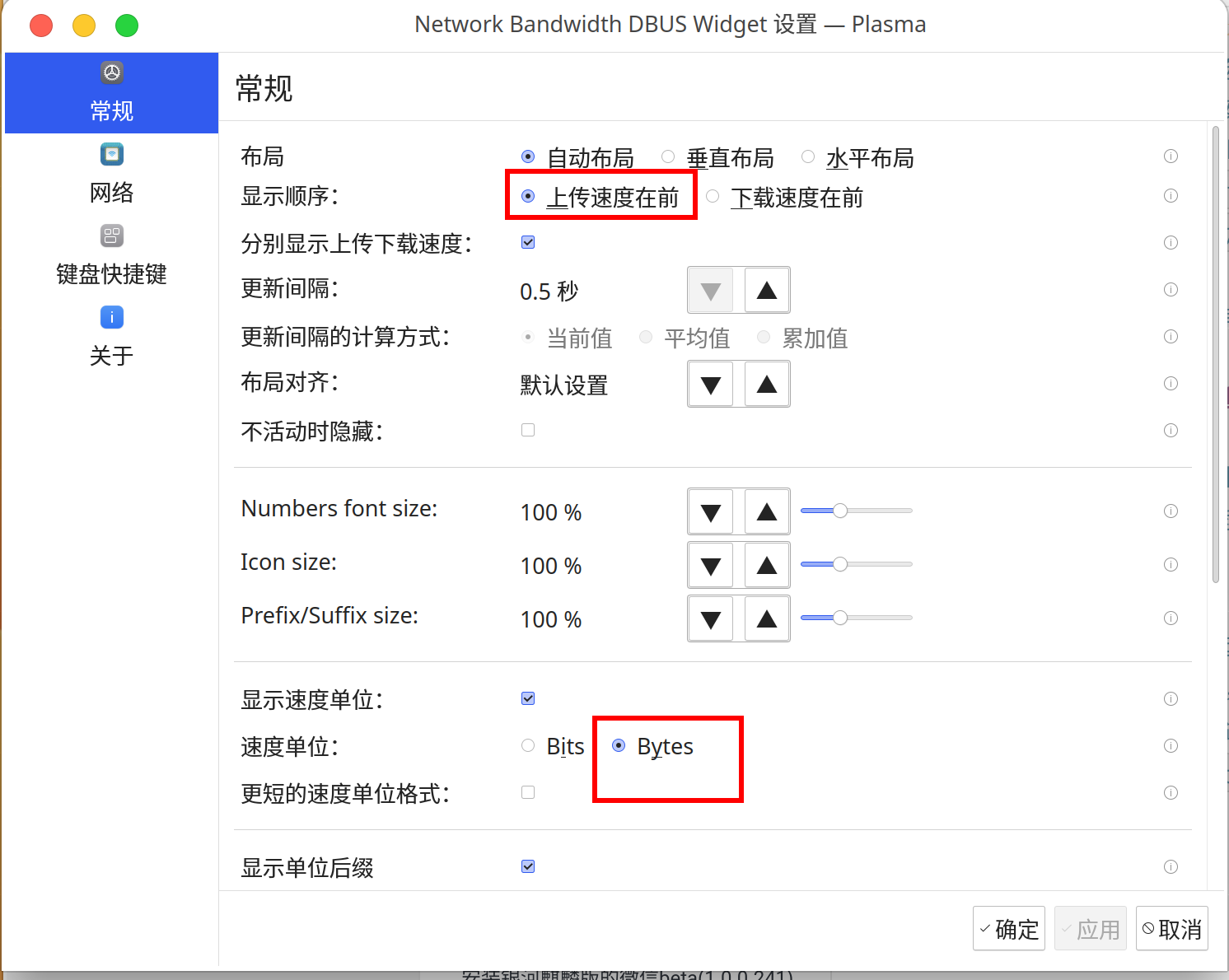Screen dimensions: 1229x980
Task: Select Bytes speed unit
Action: (652, 746)
